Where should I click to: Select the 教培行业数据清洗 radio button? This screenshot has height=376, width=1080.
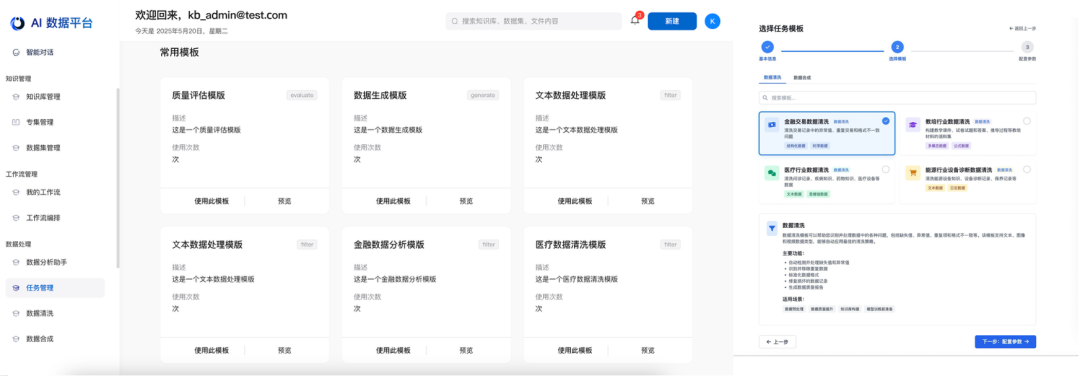point(1026,121)
